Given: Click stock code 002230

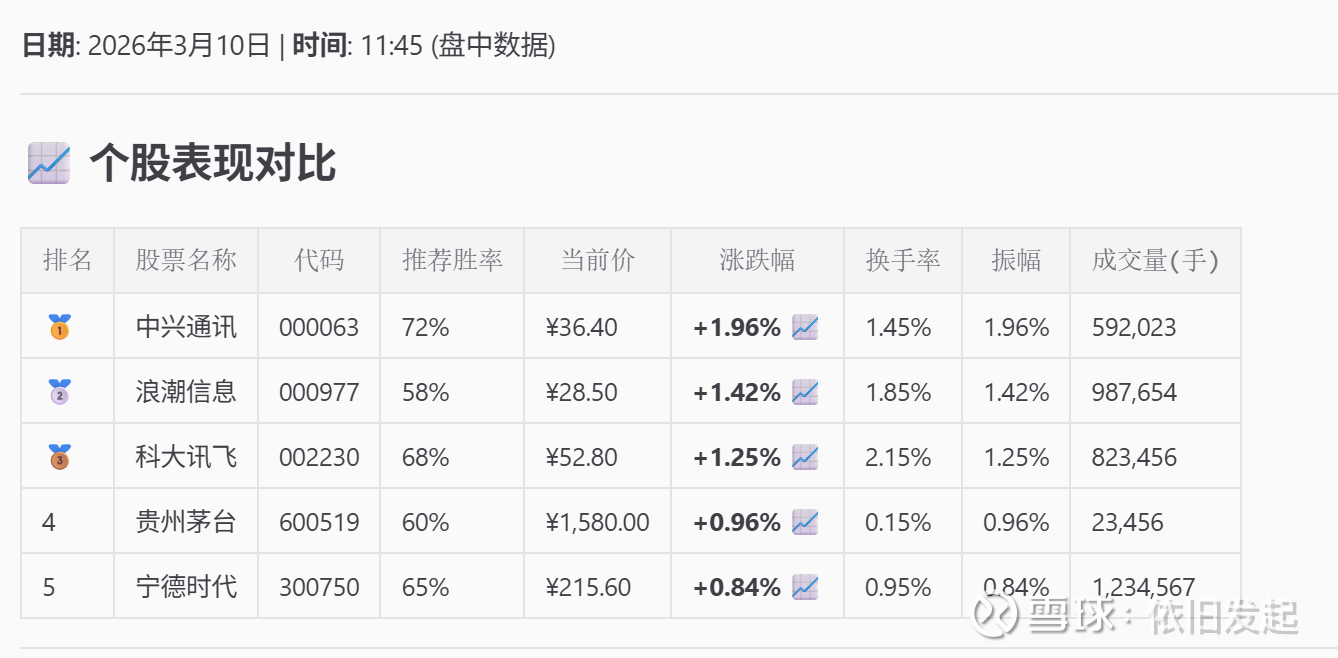Looking at the screenshot, I should [x=319, y=457].
